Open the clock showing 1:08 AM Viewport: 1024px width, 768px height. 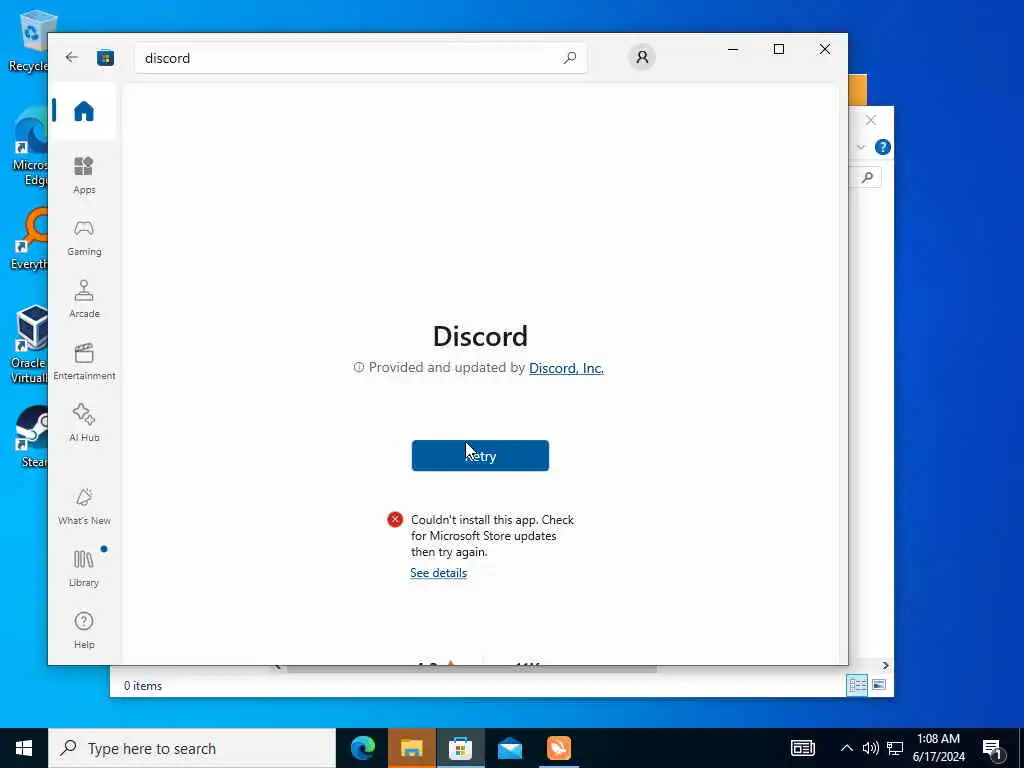point(938,748)
